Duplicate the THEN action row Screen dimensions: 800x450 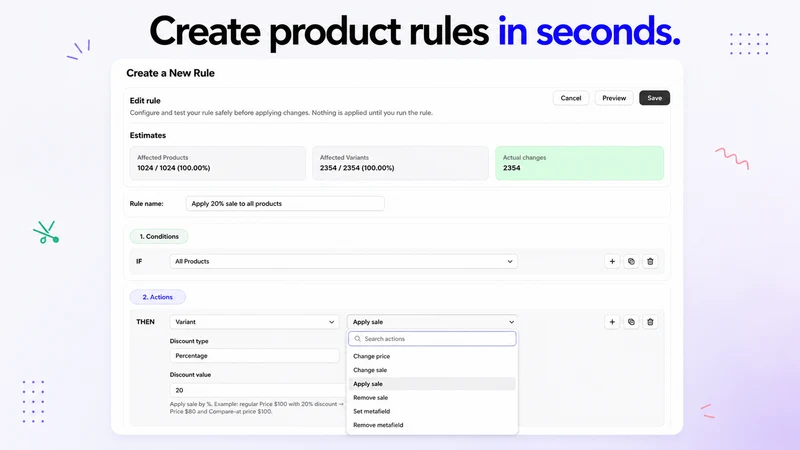(x=631, y=322)
